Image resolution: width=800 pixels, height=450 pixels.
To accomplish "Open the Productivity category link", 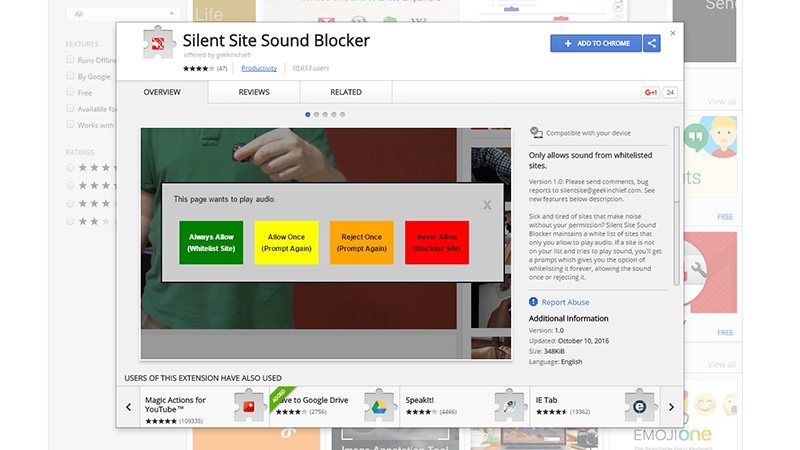I will coord(259,68).
